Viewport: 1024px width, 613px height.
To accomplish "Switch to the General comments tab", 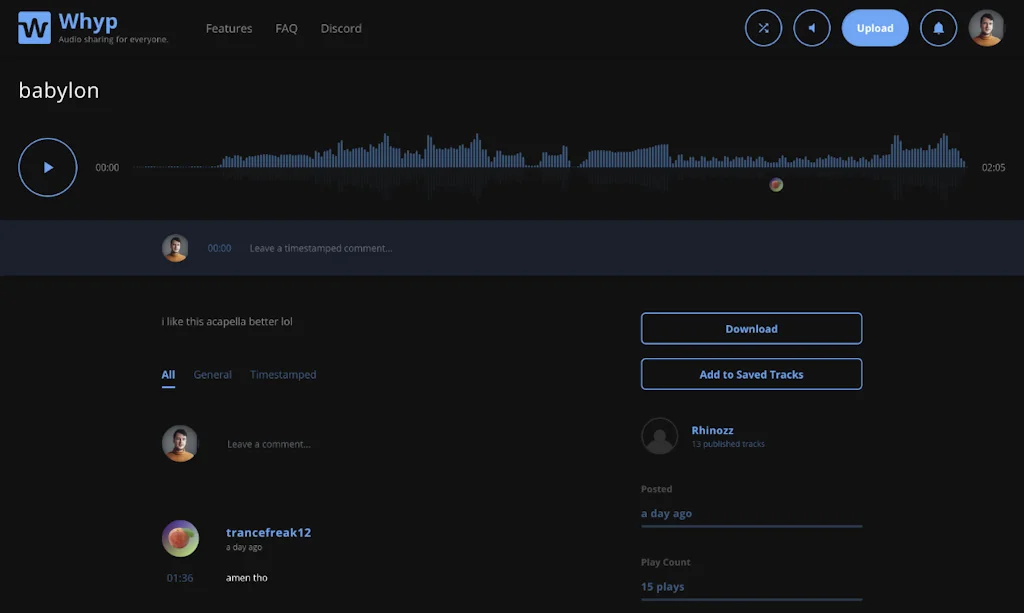I will tap(212, 375).
